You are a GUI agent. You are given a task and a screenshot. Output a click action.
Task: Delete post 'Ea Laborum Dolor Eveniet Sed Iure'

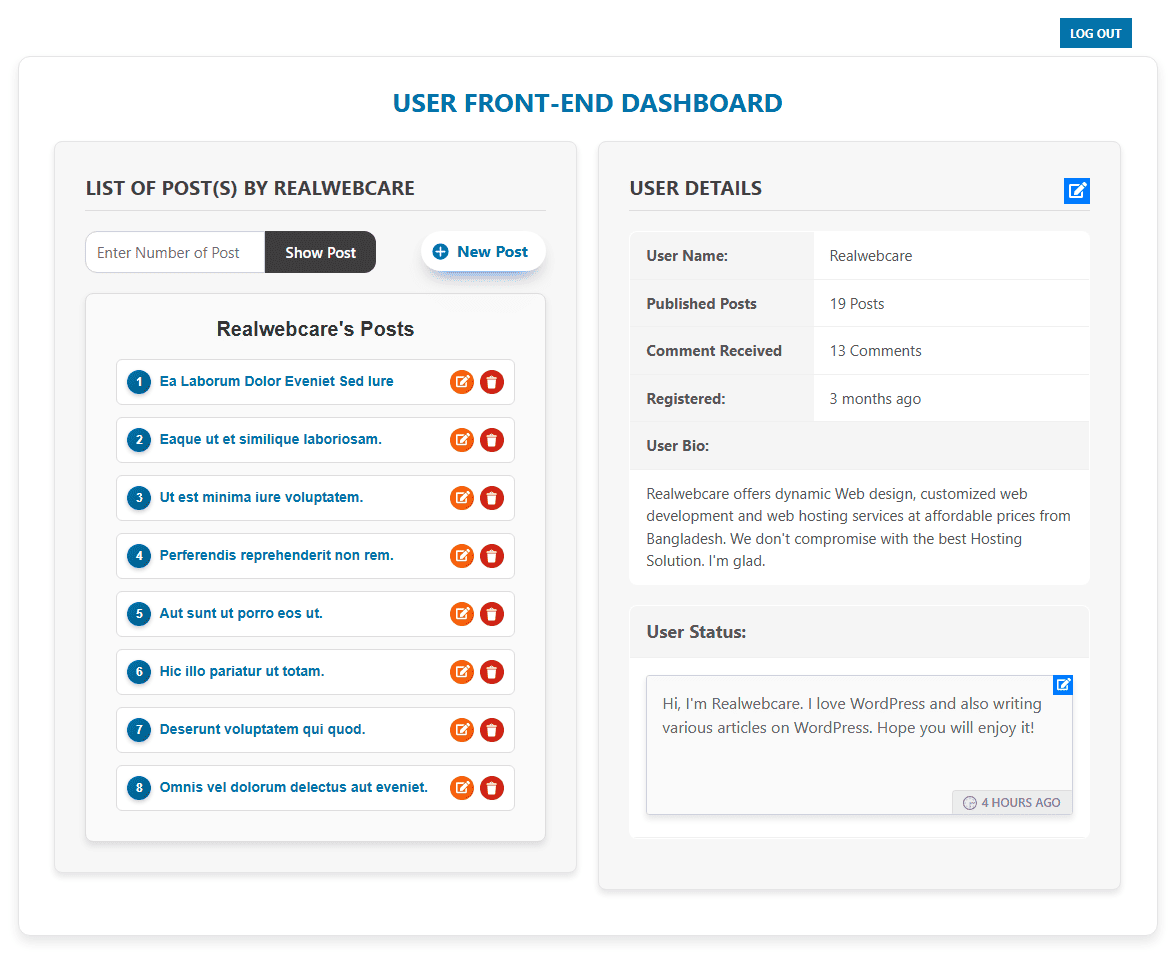pos(491,382)
